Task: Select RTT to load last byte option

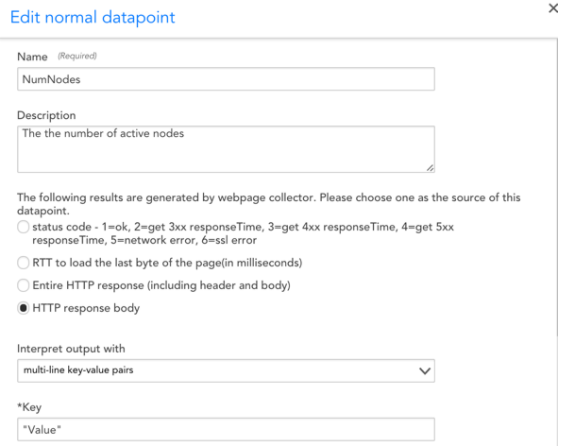Action: tap(23, 263)
